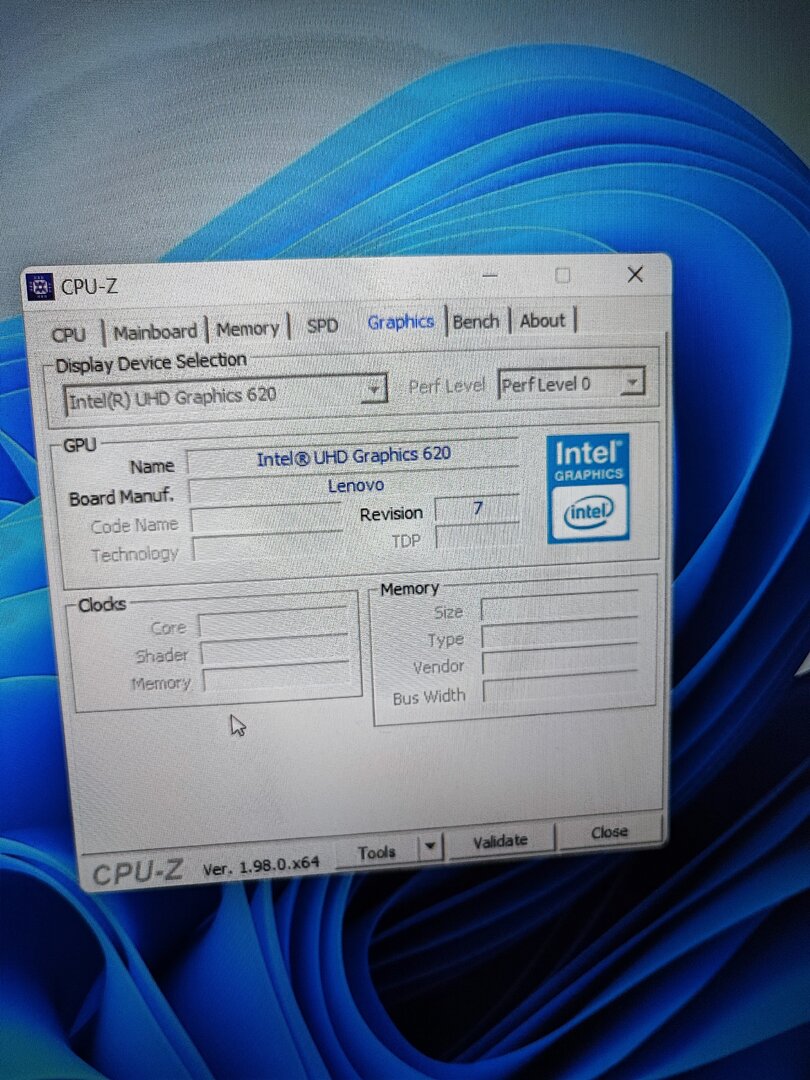
Task: Click the Intel Graphics logo
Action: pos(588,488)
